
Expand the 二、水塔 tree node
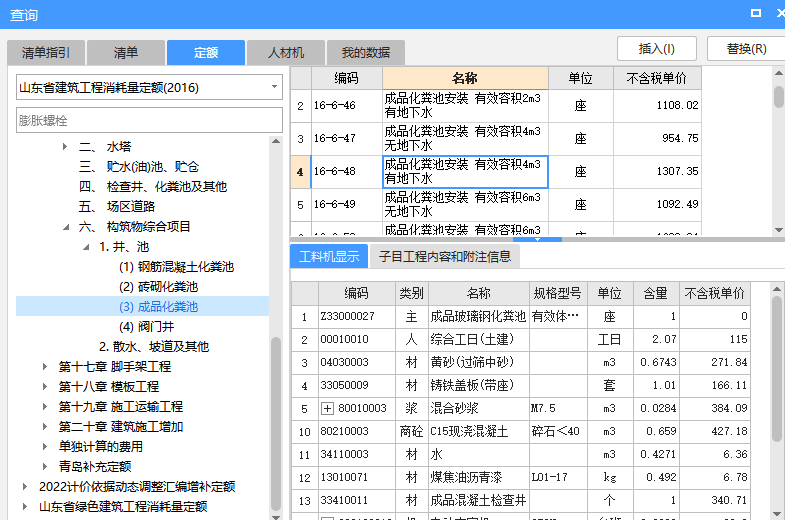tap(65, 147)
